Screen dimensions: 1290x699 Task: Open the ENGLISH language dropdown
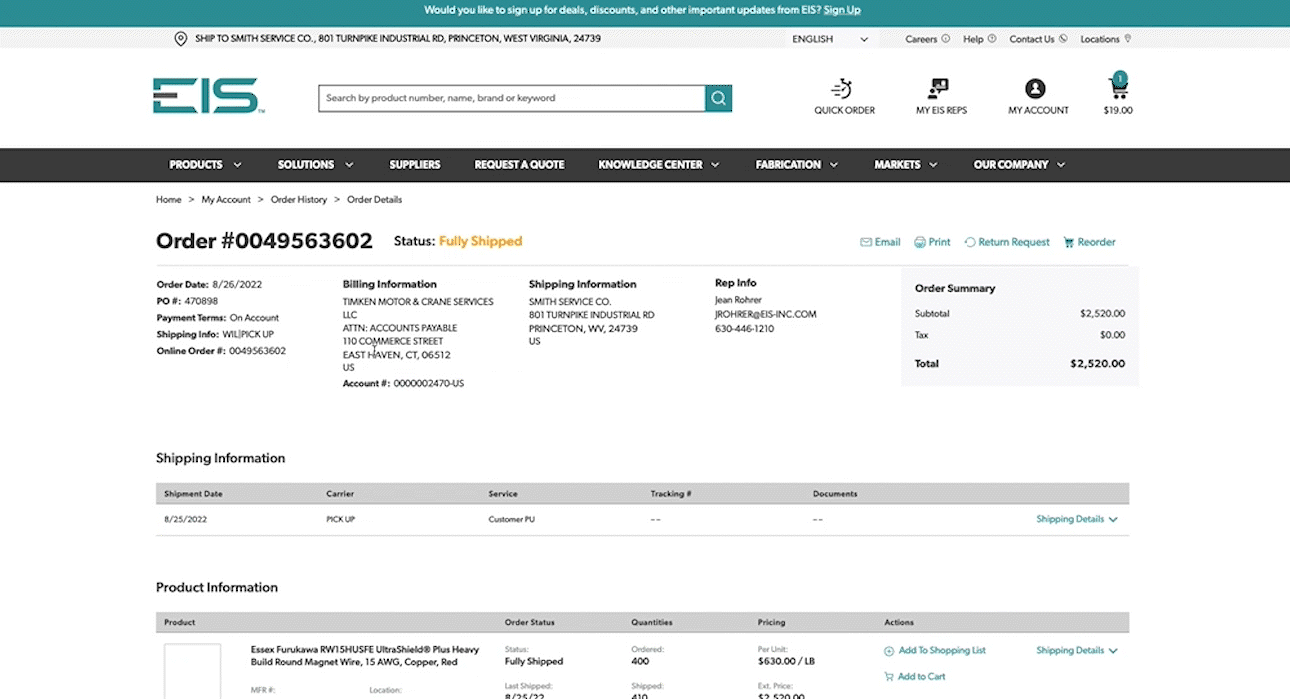pos(830,39)
